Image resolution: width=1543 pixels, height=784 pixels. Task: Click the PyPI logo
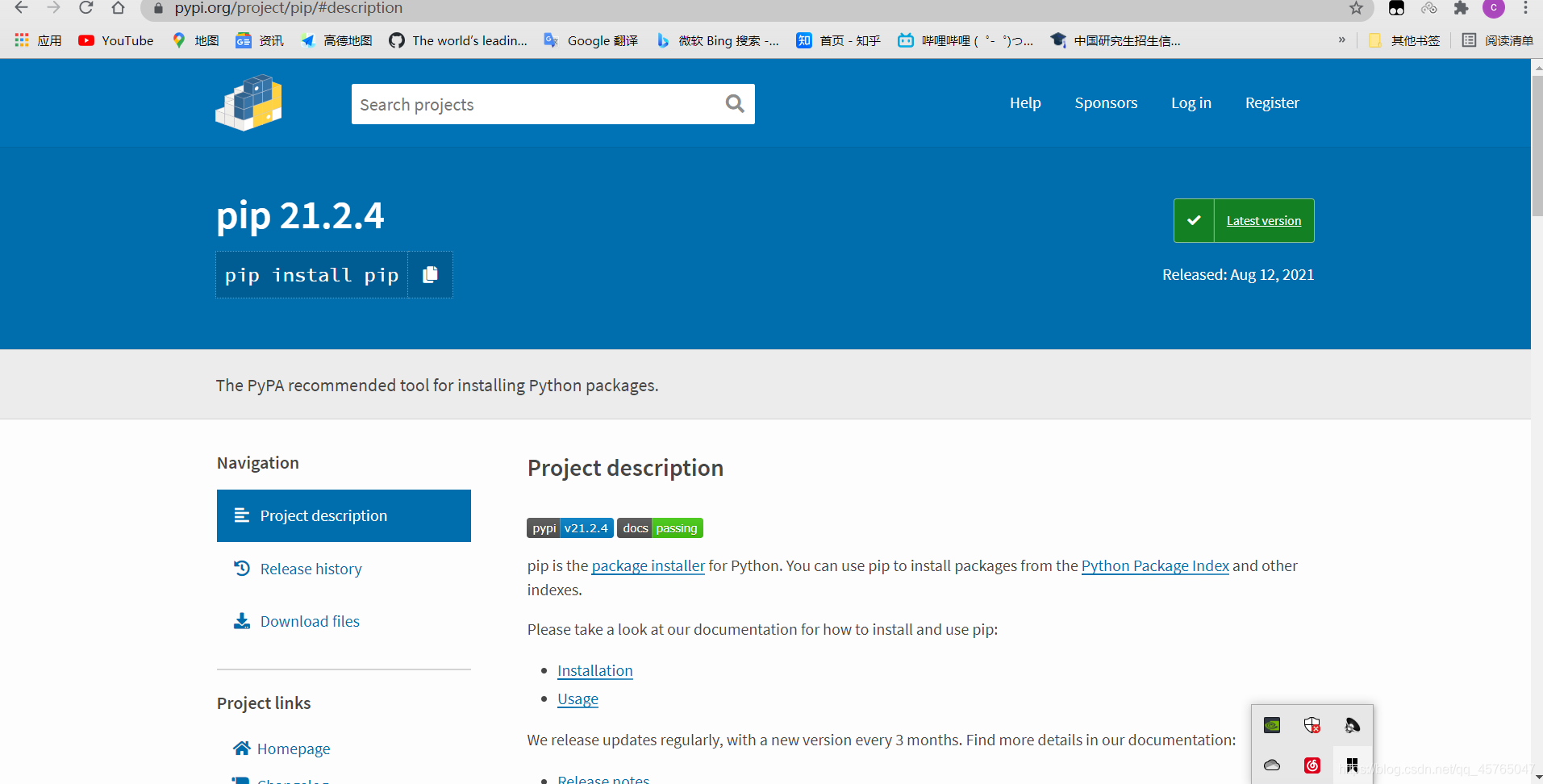(x=248, y=102)
